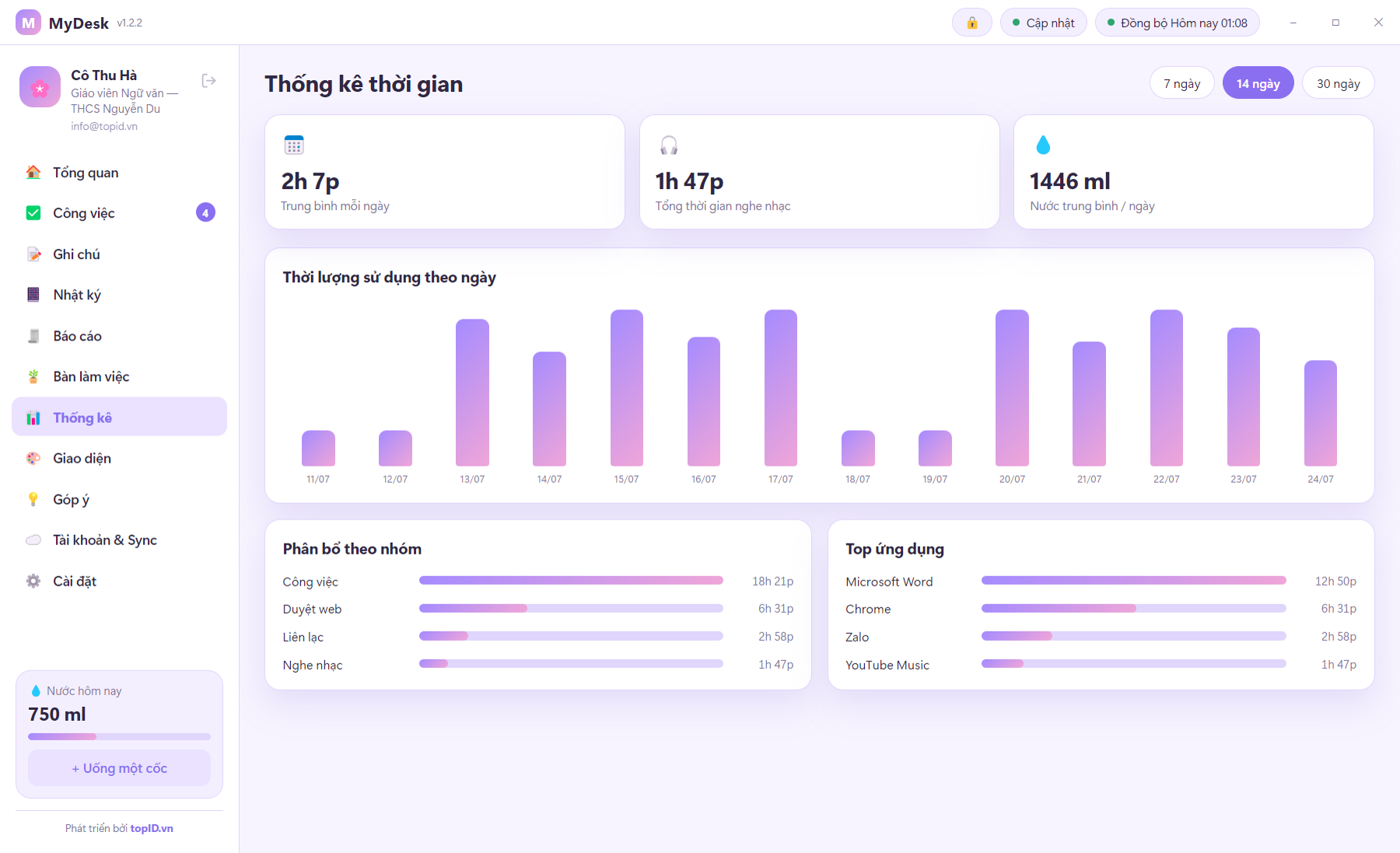Open the Giao diện theme settings
The width and height of the screenshot is (1400, 853).
pyautogui.click(x=119, y=458)
